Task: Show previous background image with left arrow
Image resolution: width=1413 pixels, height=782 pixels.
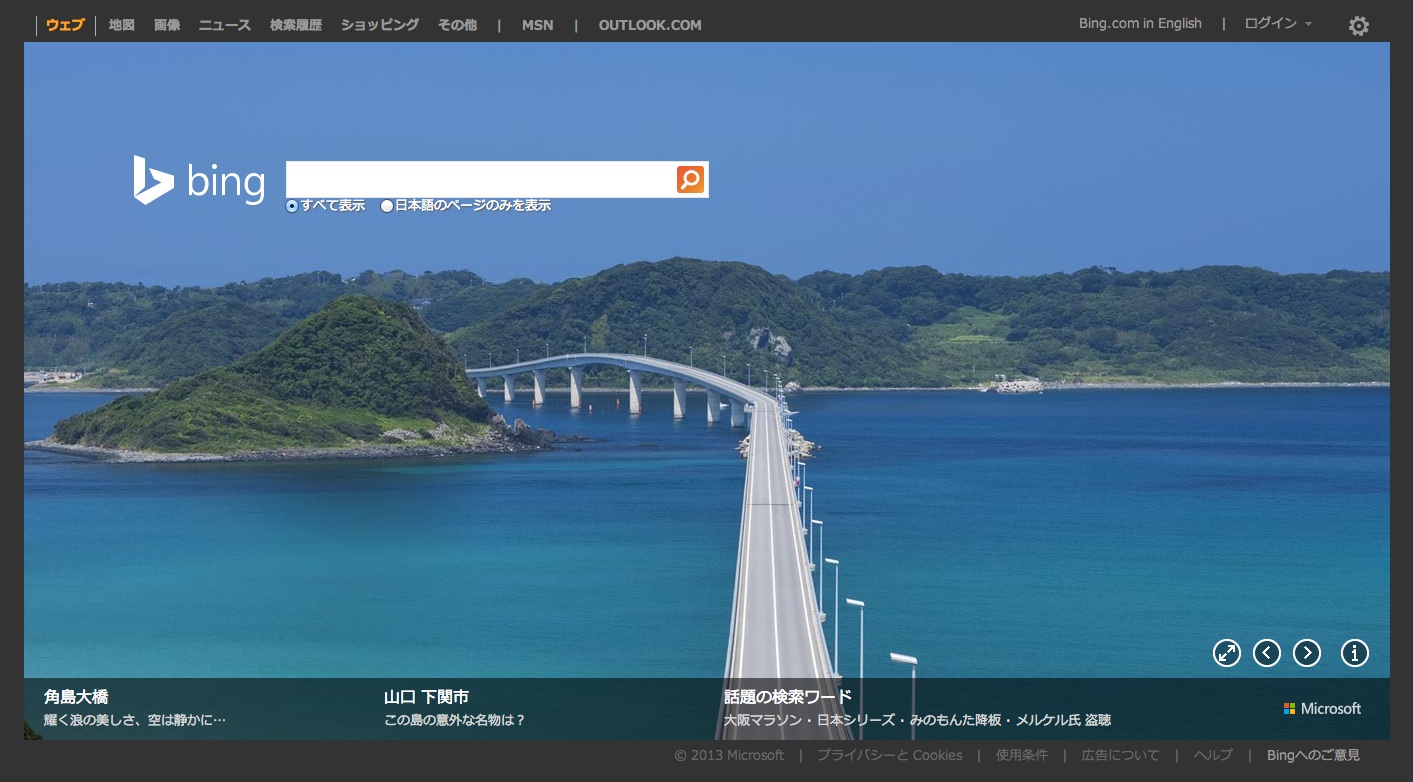Action: [1266, 653]
